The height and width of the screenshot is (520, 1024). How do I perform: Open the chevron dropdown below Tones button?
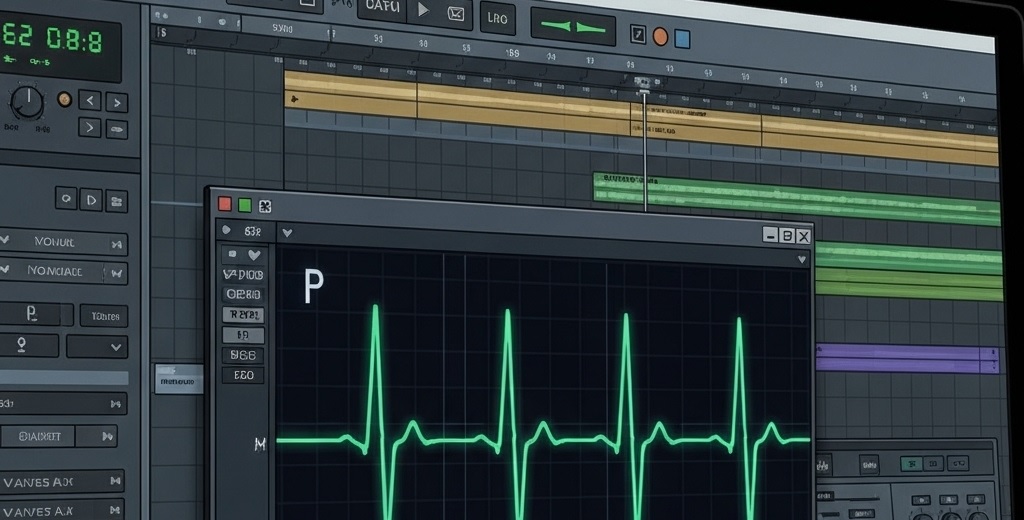click(x=97, y=346)
